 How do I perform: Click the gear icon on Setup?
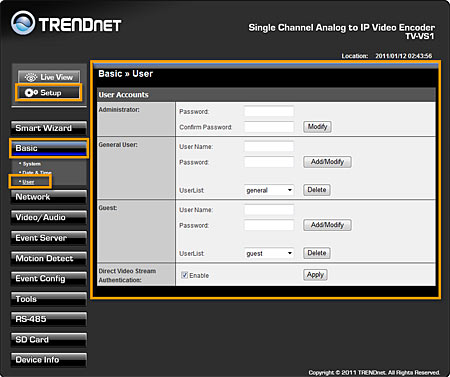coord(31,93)
